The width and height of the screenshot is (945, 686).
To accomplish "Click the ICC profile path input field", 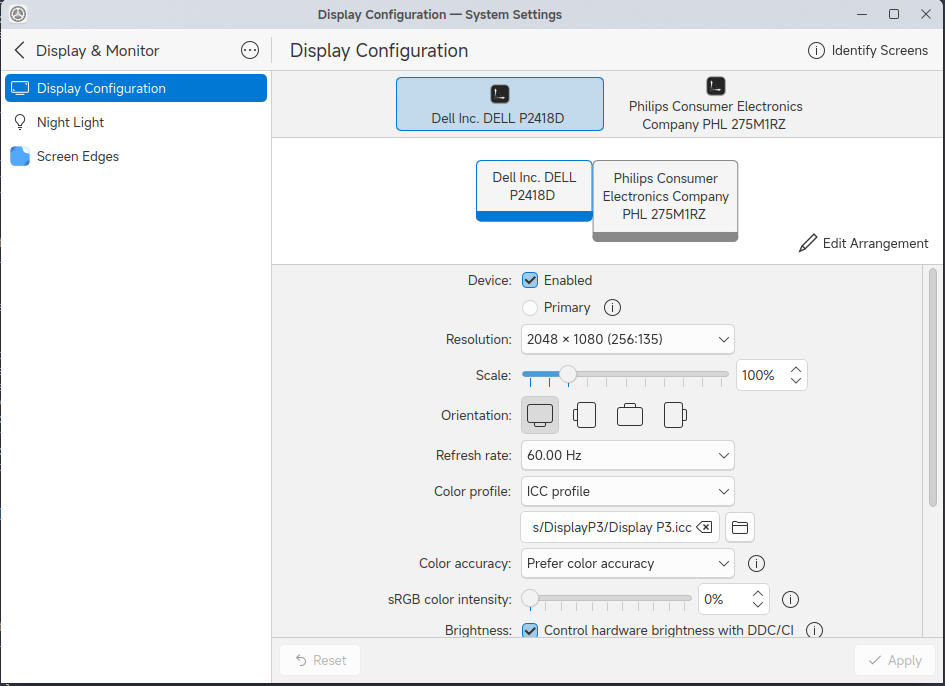I will [620, 527].
